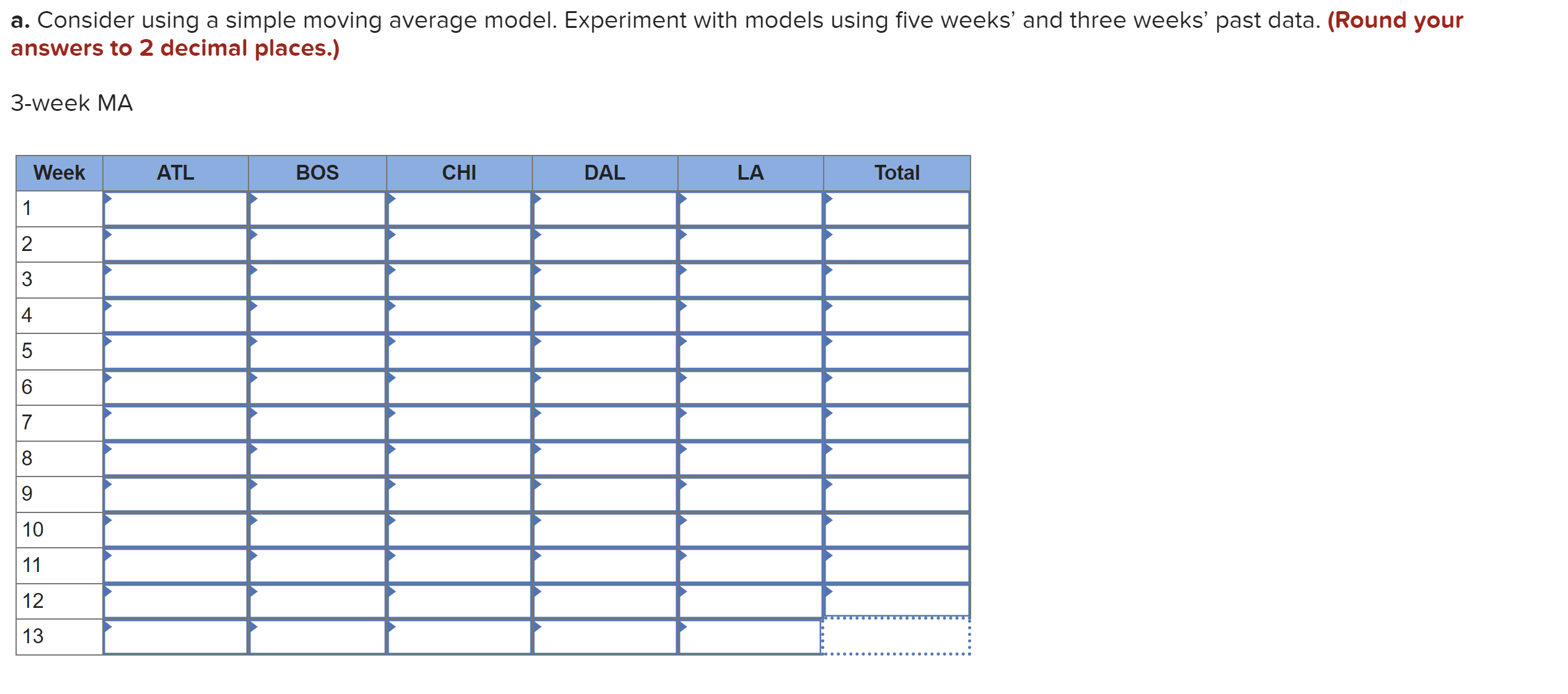The image size is (1568, 694).
Task: Click the input field for DAL week 1
Action: (x=604, y=211)
